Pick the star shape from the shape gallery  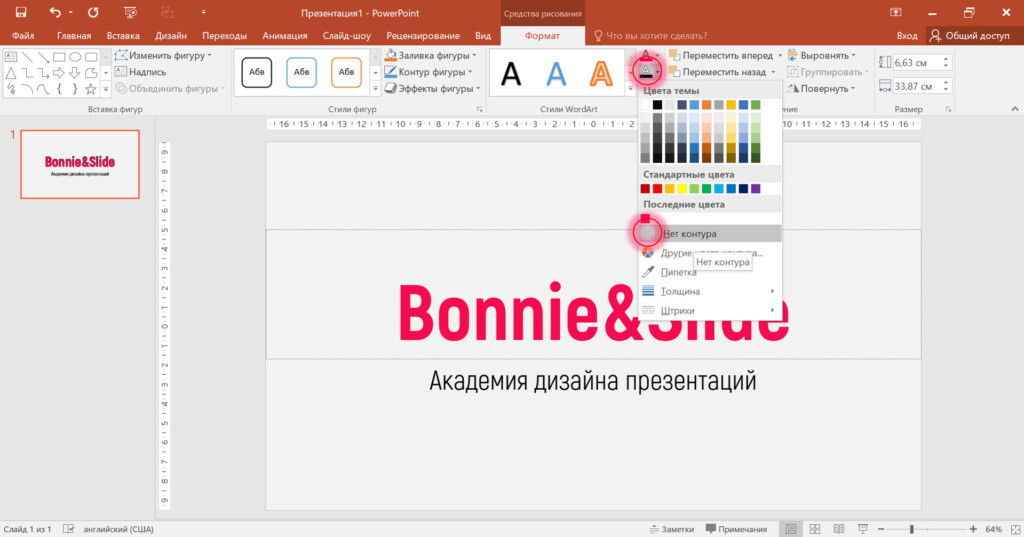tap(91, 89)
